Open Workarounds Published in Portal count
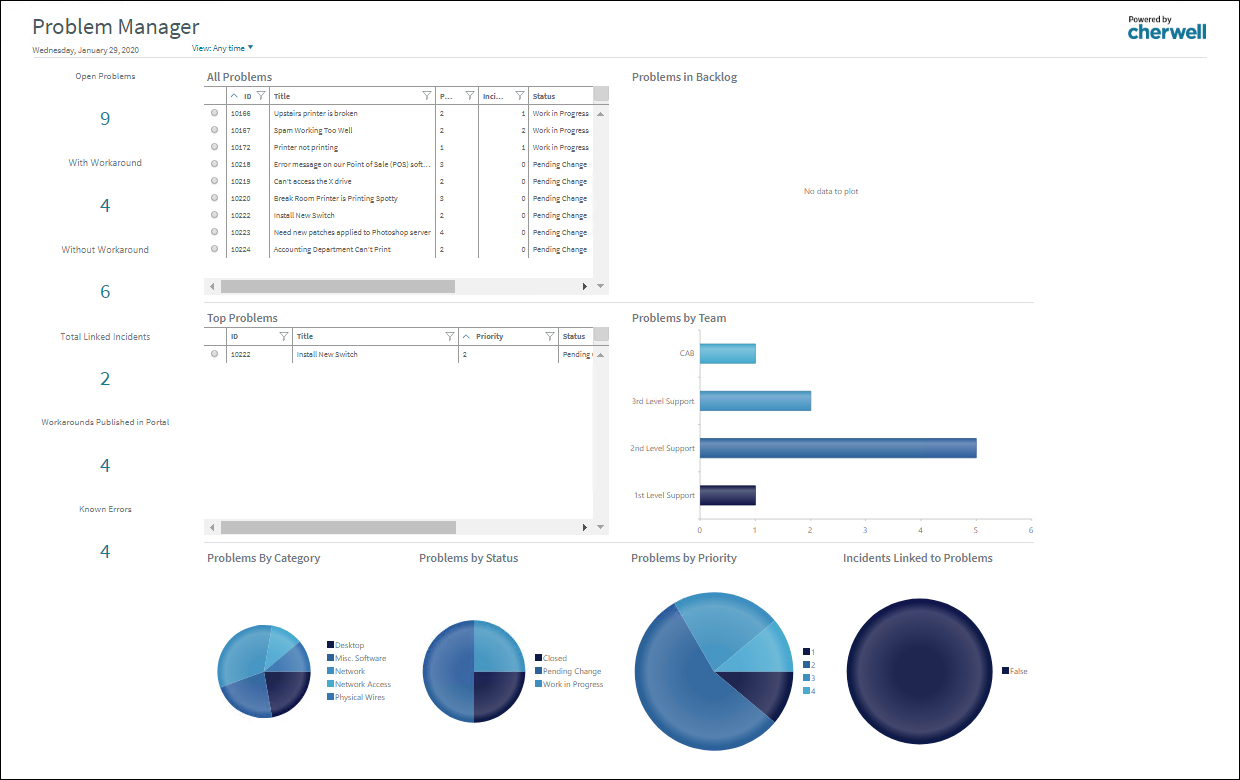1240x780 pixels. click(105, 465)
